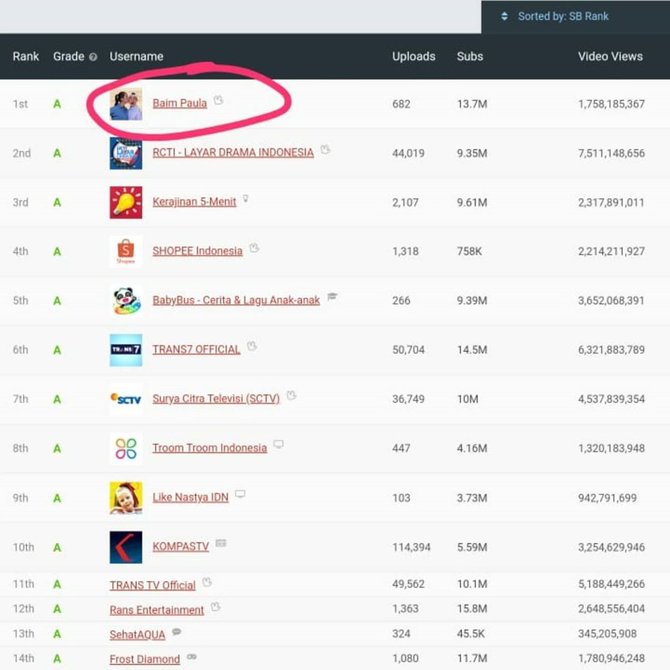The width and height of the screenshot is (670, 670).
Task: Open RCTI - LAYAR DRAMA INDONESIA link
Action: [x=233, y=153]
